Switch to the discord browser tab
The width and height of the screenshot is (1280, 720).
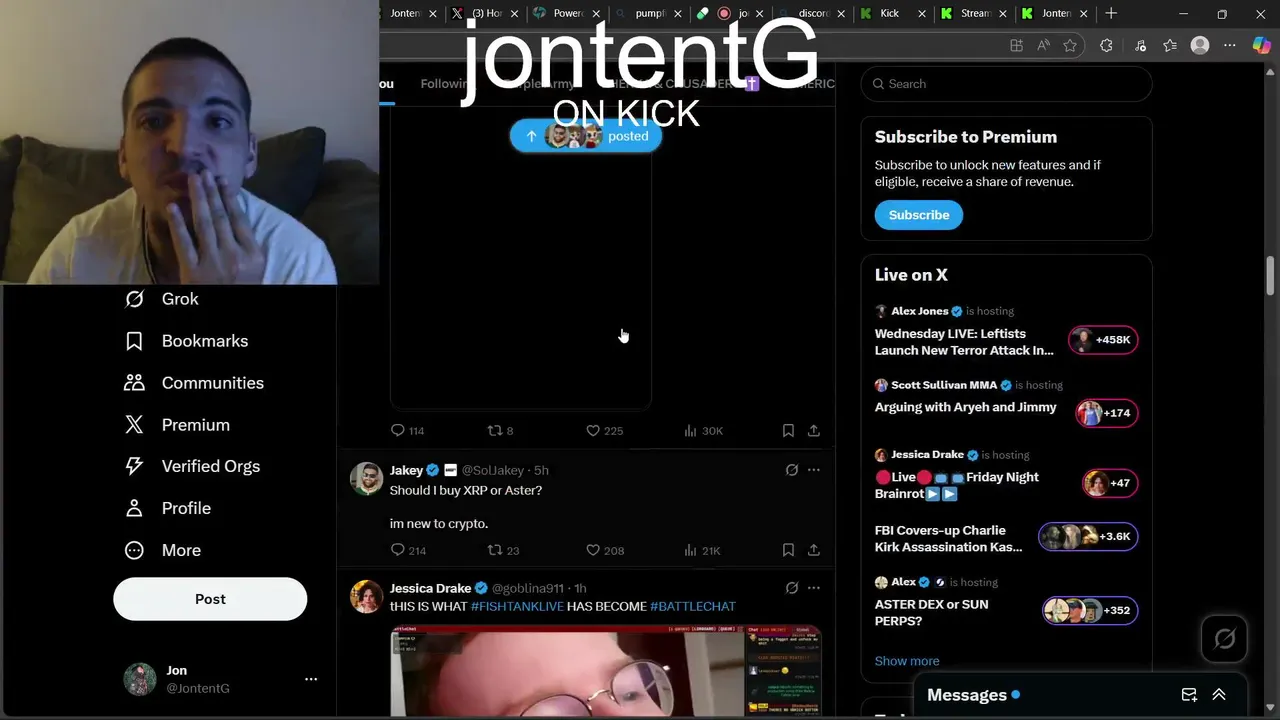[811, 13]
